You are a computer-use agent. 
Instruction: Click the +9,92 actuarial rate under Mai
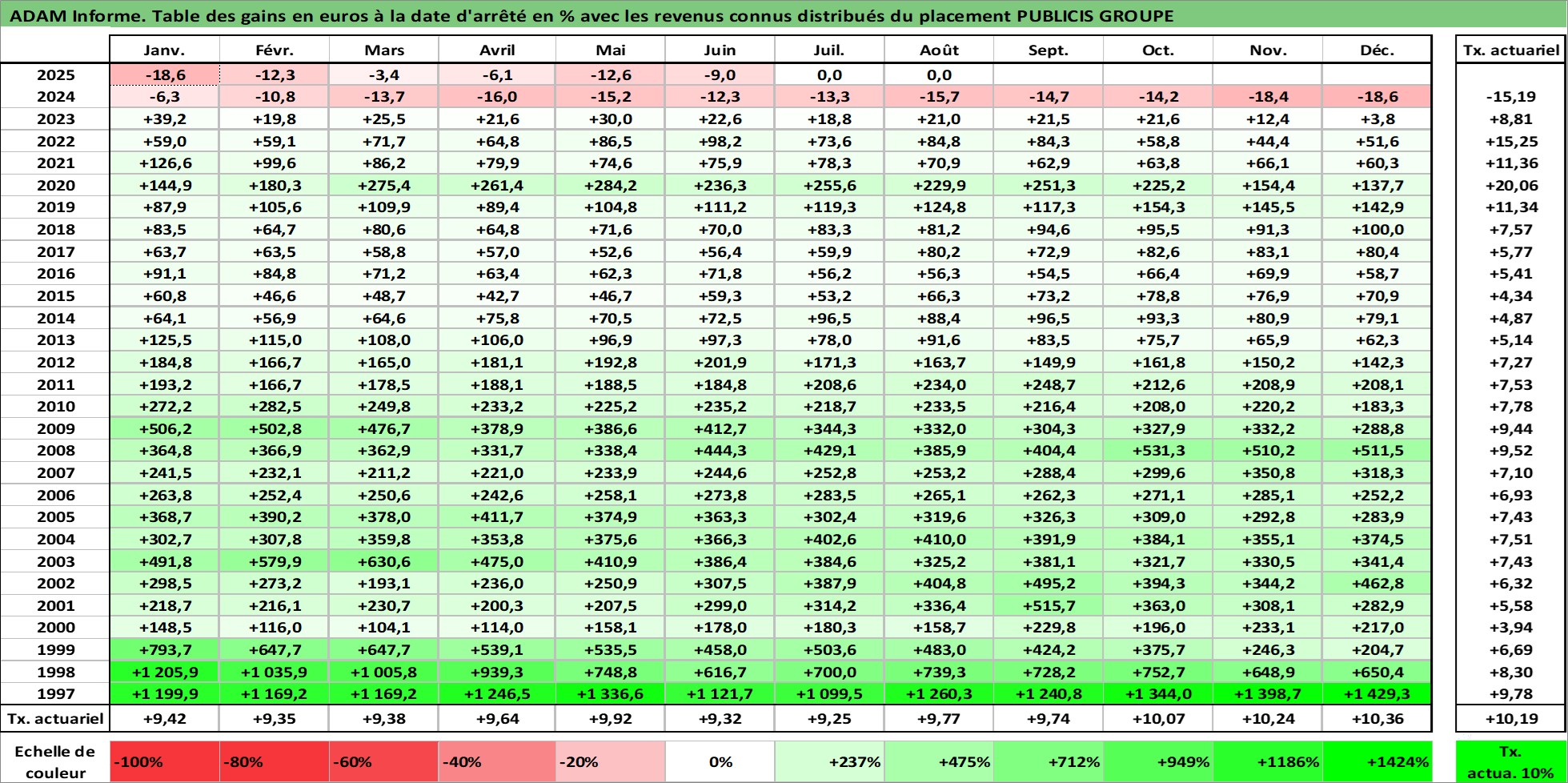(610, 718)
